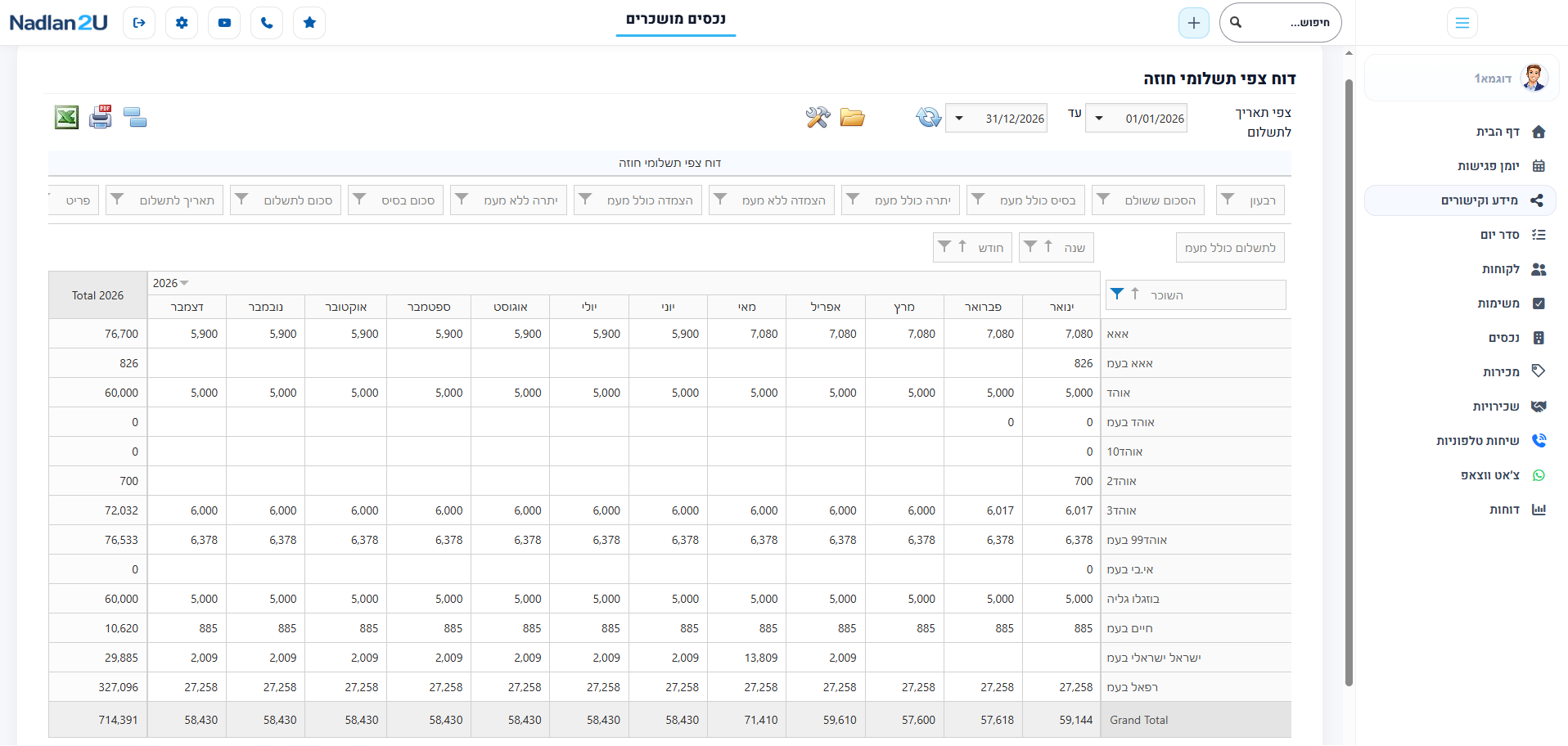Open צ'אט ווצאפ in sidebar
This screenshot has height=746, width=1568.
[1461, 475]
